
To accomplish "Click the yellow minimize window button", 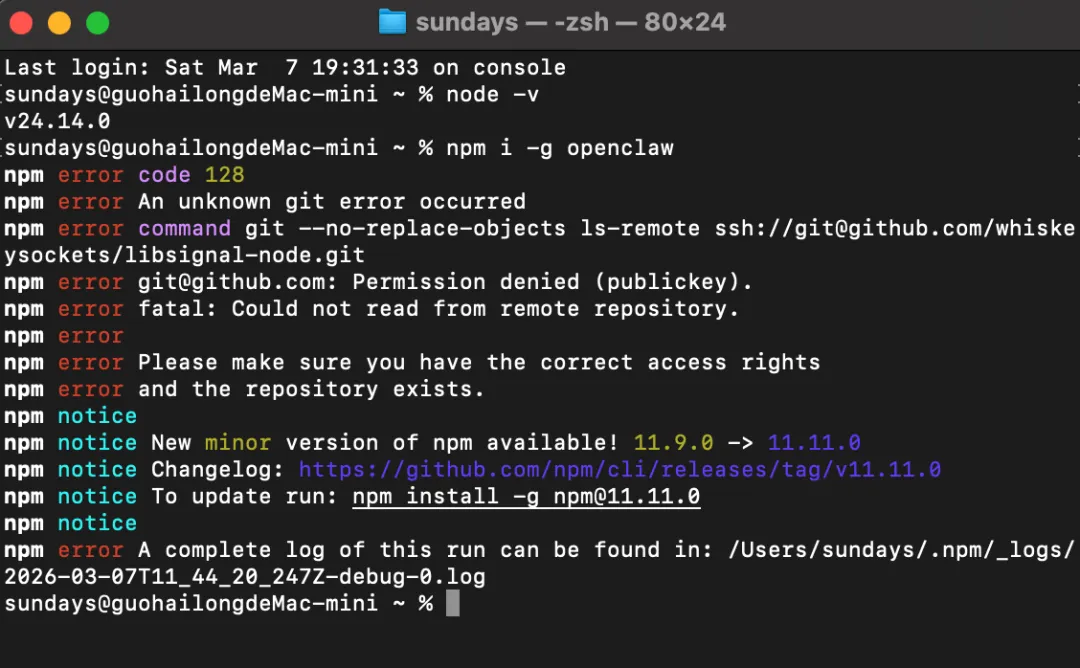I will pyautogui.click(x=59, y=22).
